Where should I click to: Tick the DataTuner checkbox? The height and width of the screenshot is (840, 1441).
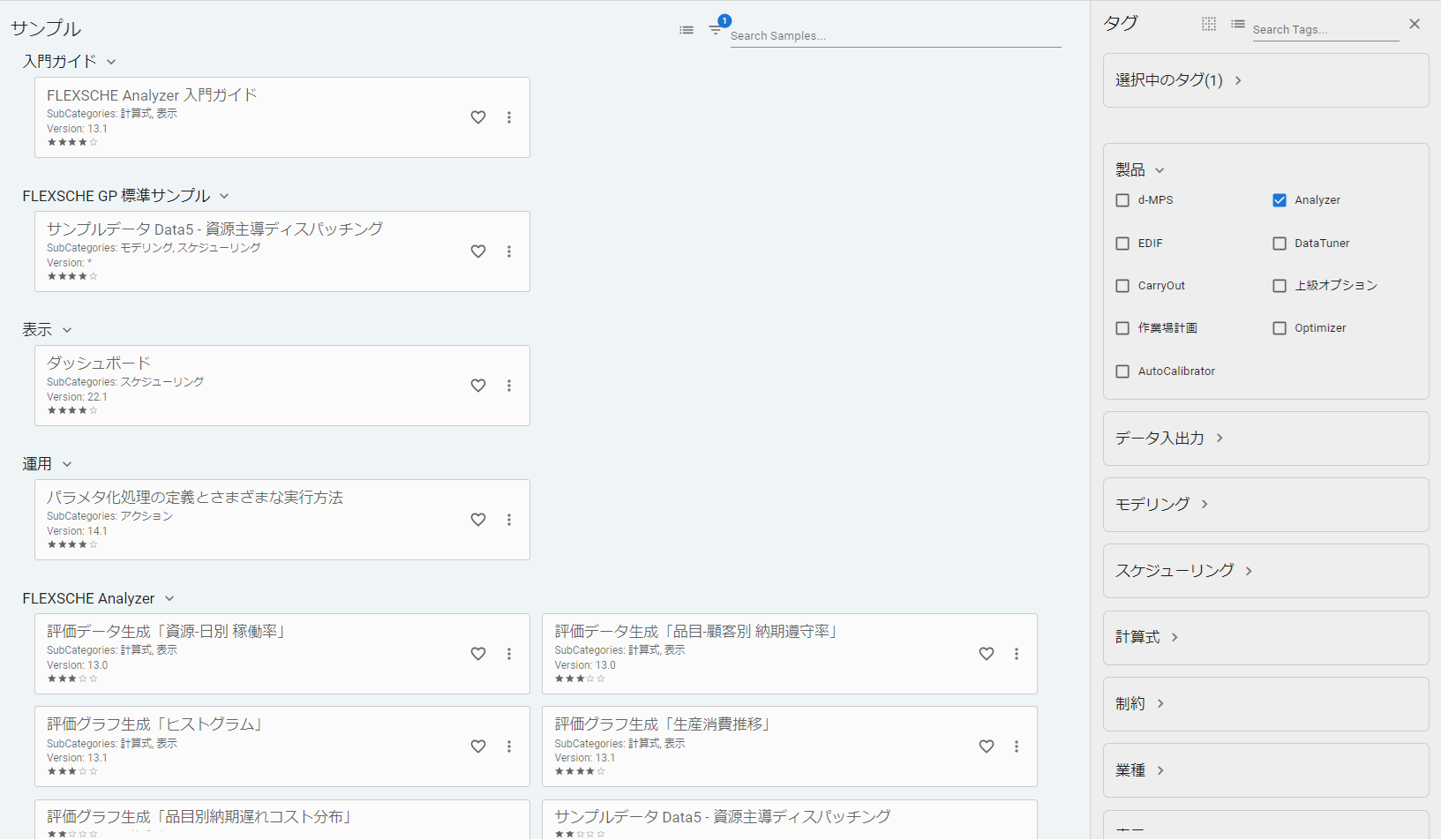coord(1280,244)
